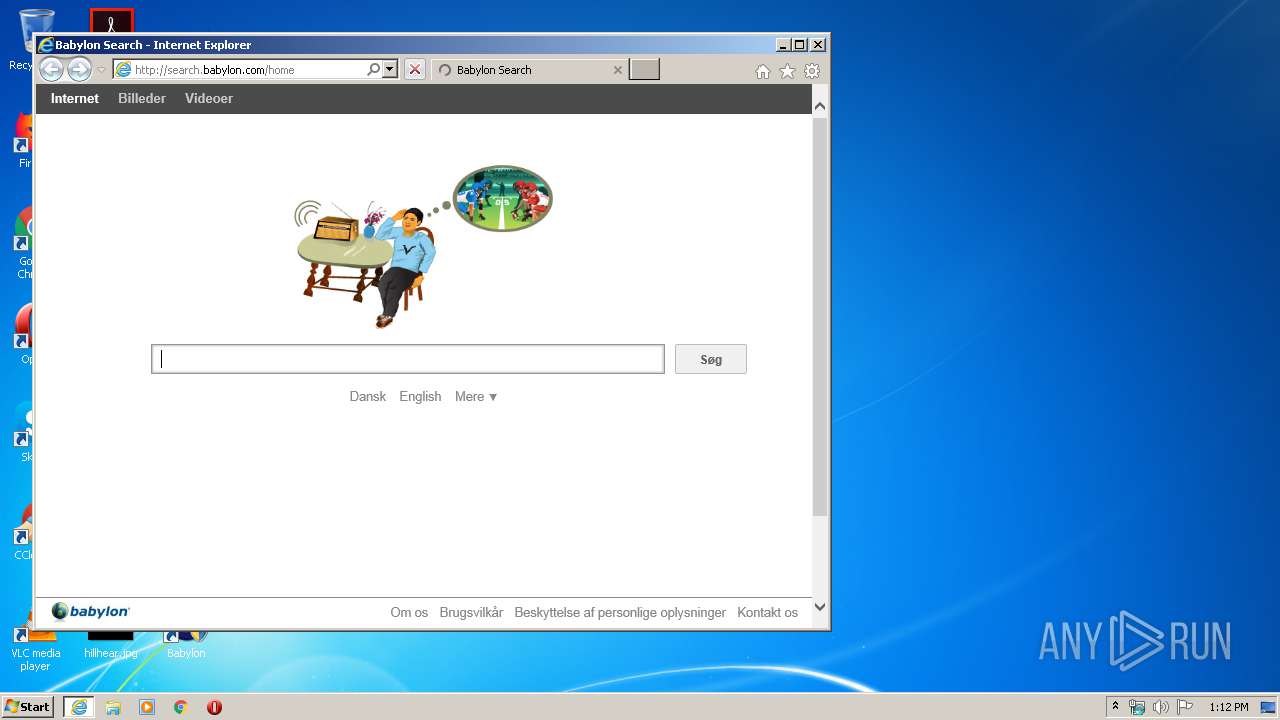Open Favorites star icon
The image size is (1280, 720).
coord(788,71)
